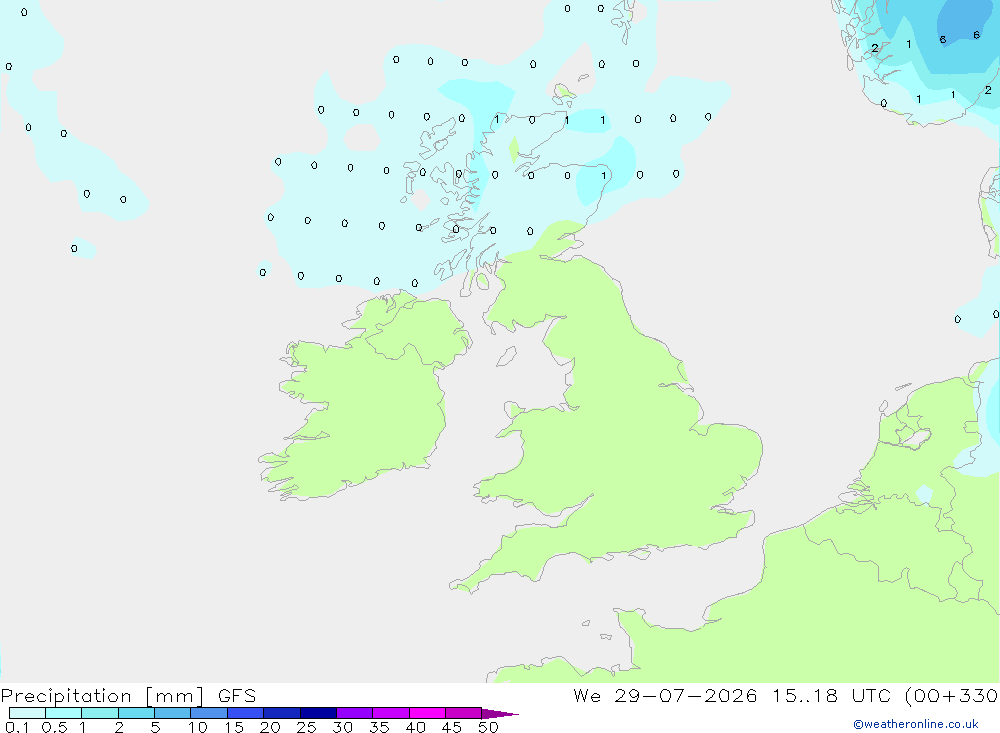Image resolution: width=1000 pixels, height=733 pixels.
Task: Select the 0.1–0.5 mm legend swatch
Action: click(27, 713)
